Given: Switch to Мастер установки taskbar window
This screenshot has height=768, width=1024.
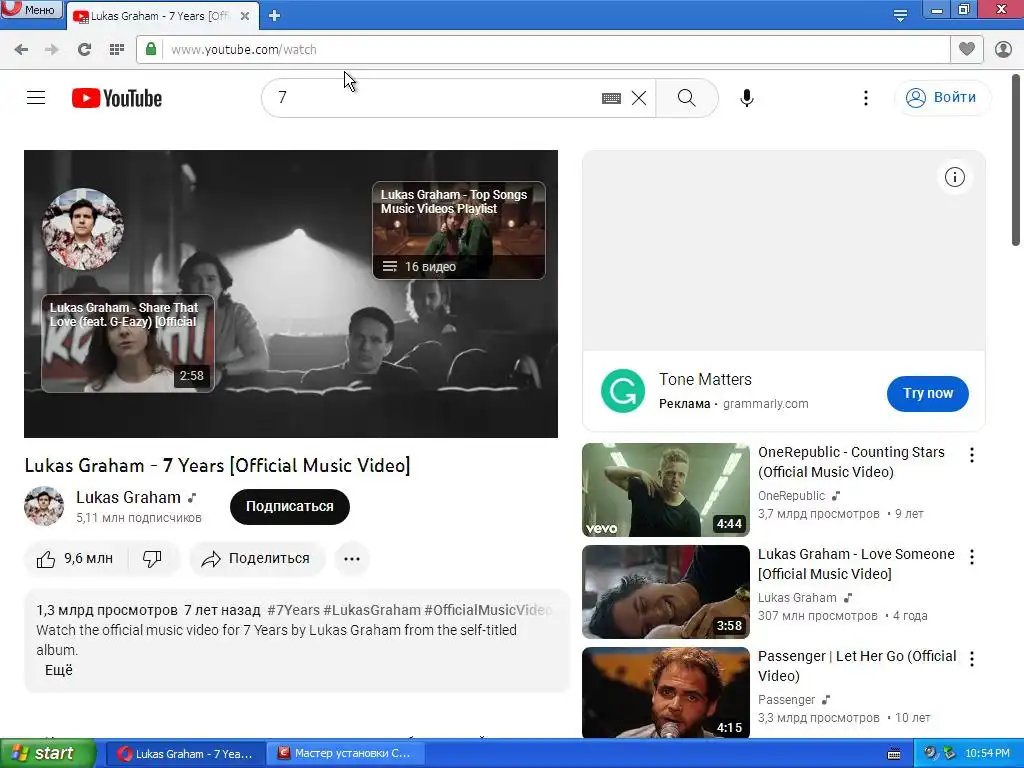Looking at the screenshot, I should coord(345,754).
